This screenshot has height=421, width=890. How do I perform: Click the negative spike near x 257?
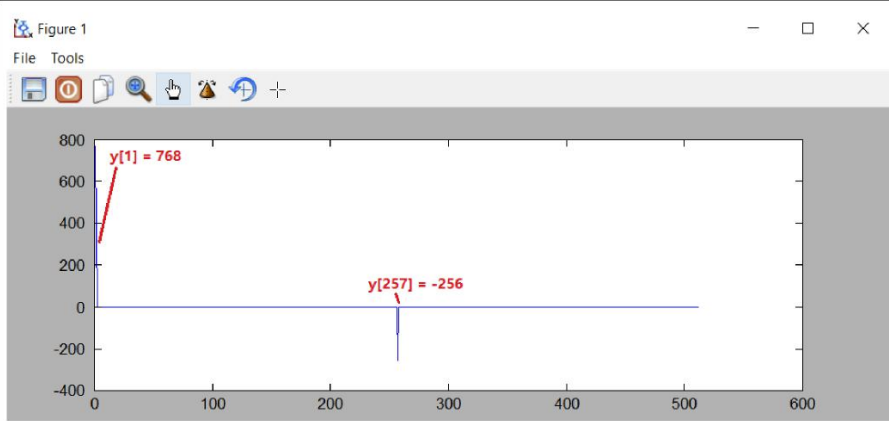[x=397, y=334]
